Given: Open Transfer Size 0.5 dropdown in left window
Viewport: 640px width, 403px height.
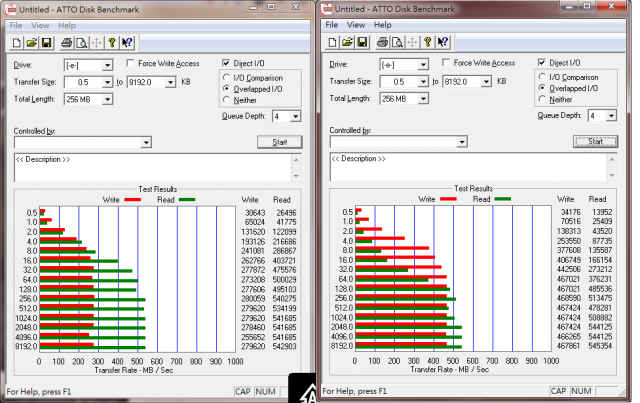Looking at the screenshot, I should coord(107,82).
